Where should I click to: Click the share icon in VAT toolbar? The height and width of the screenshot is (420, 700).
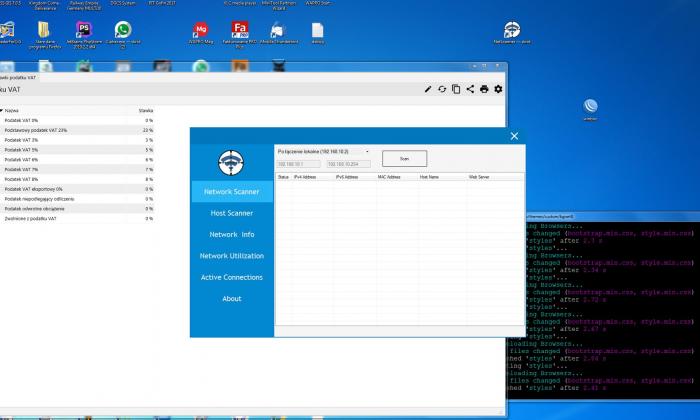point(470,89)
